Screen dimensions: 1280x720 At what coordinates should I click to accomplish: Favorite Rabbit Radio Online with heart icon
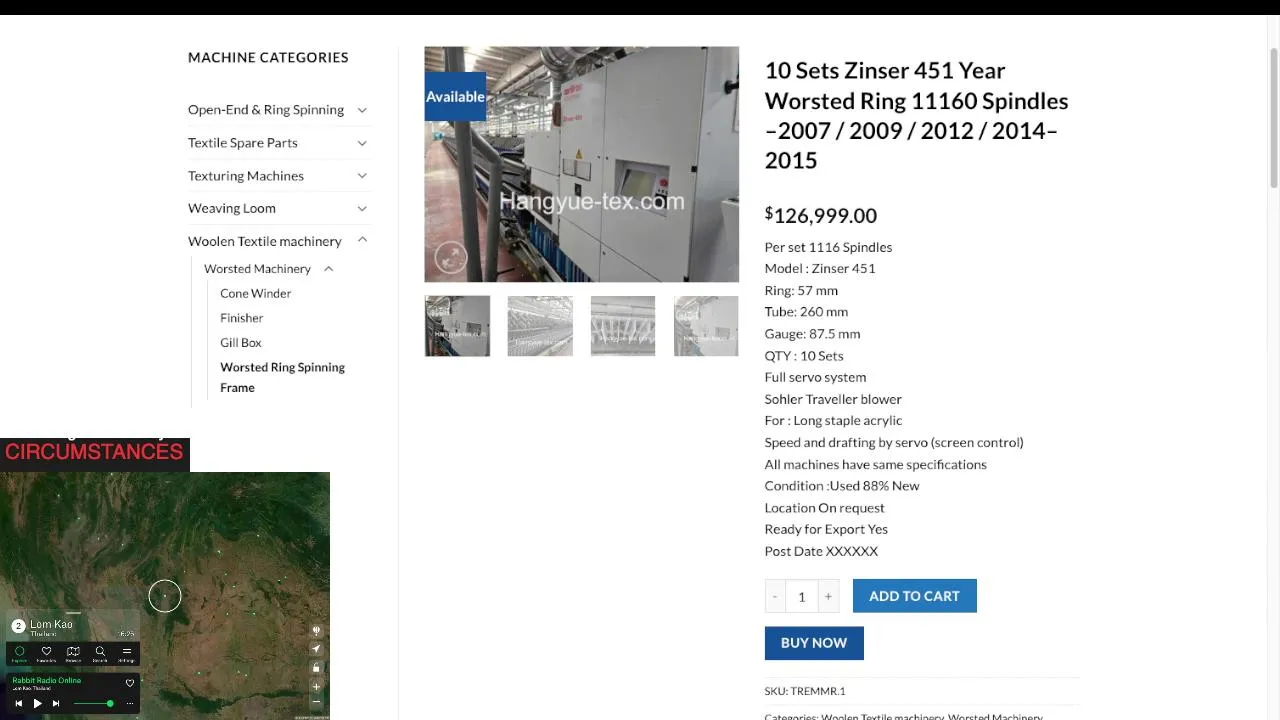(x=130, y=683)
